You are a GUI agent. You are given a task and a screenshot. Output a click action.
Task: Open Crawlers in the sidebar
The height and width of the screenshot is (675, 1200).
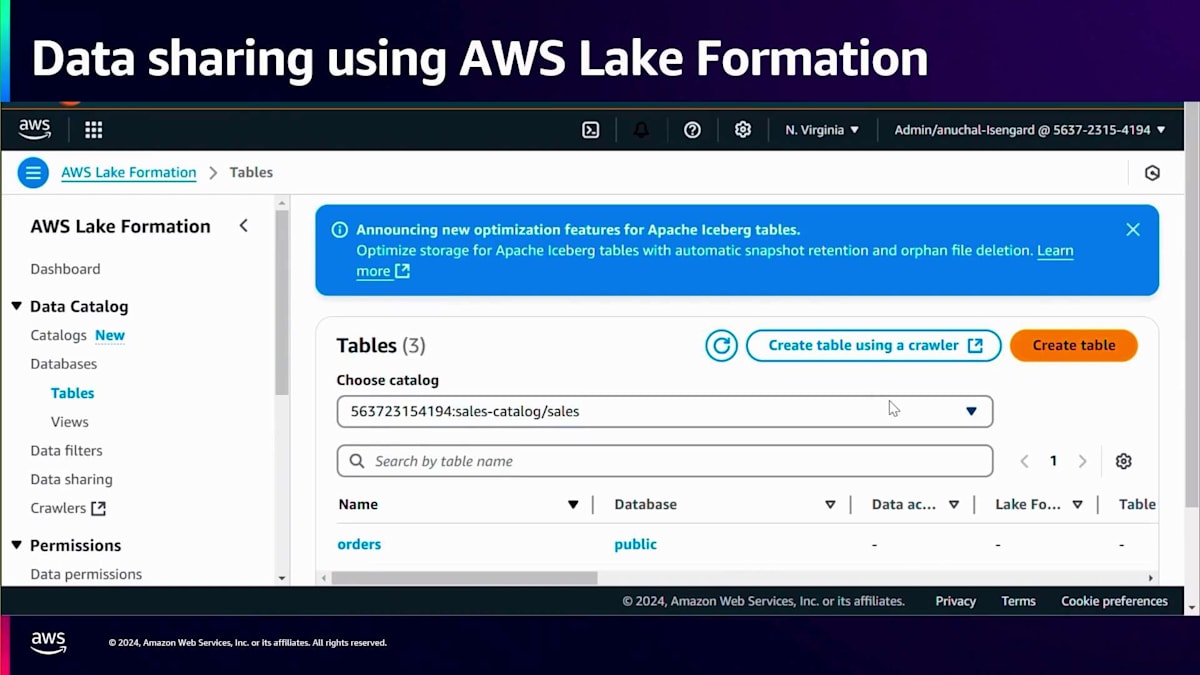coord(58,508)
